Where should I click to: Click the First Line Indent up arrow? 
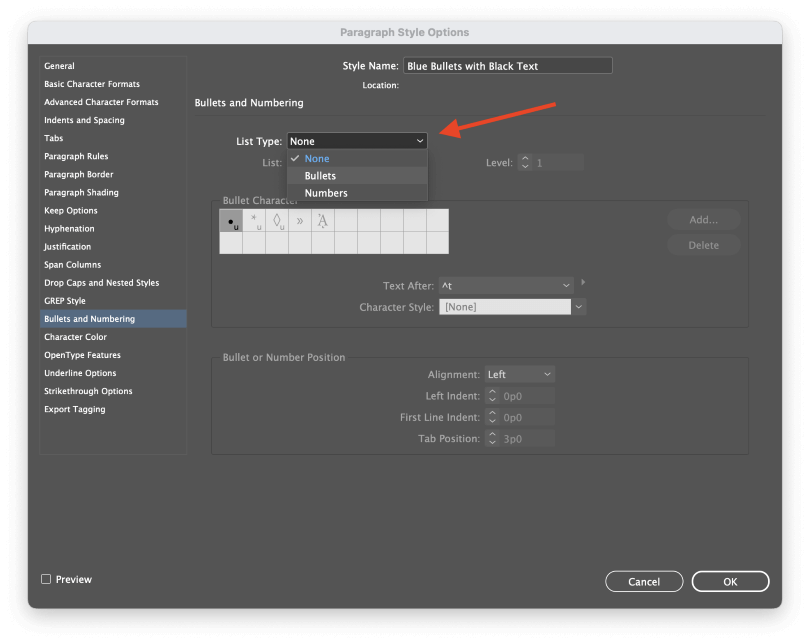(x=491, y=413)
